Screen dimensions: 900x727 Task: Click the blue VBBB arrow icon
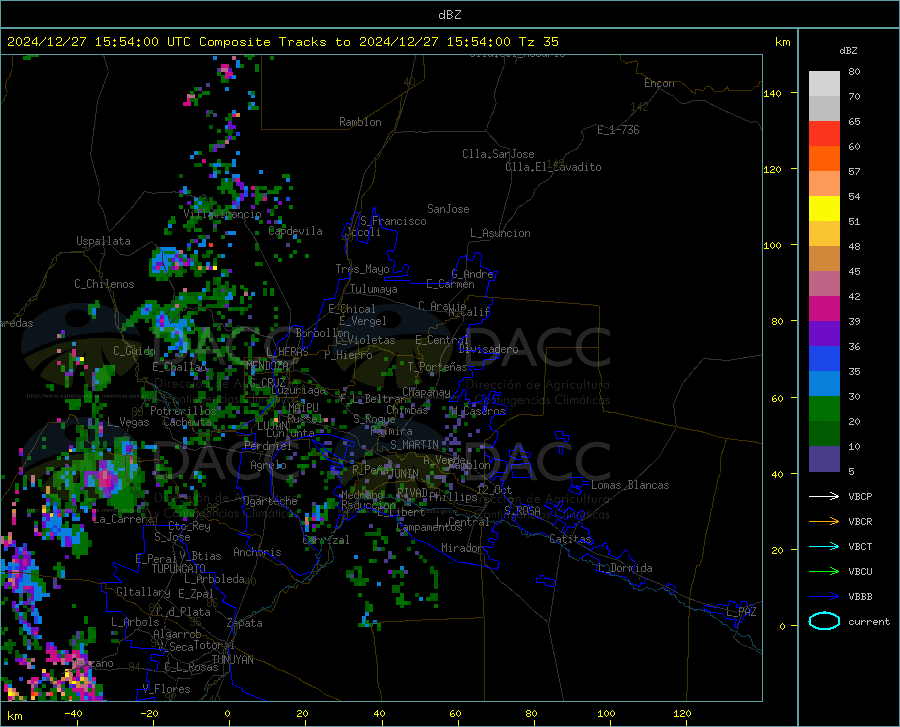click(824, 596)
